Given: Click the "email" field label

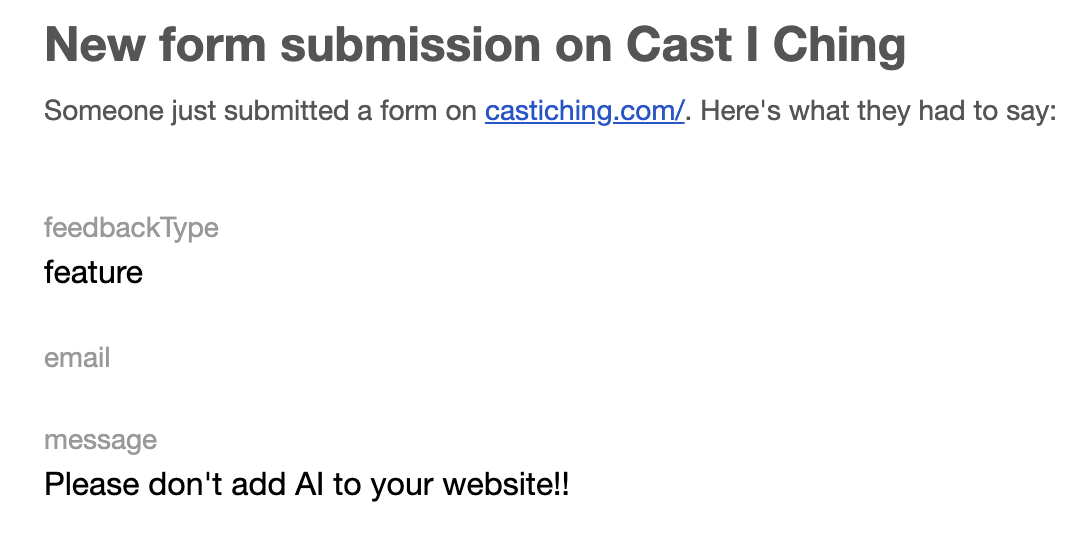Looking at the screenshot, I should click(x=77, y=358).
